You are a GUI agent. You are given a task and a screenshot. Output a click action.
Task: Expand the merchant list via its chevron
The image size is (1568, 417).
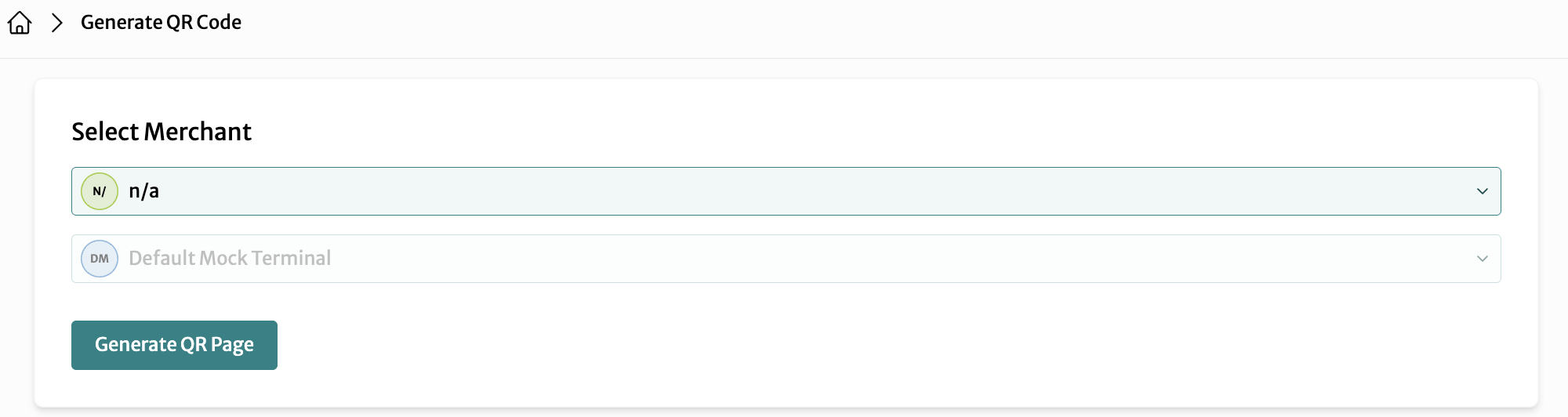point(1482,191)
